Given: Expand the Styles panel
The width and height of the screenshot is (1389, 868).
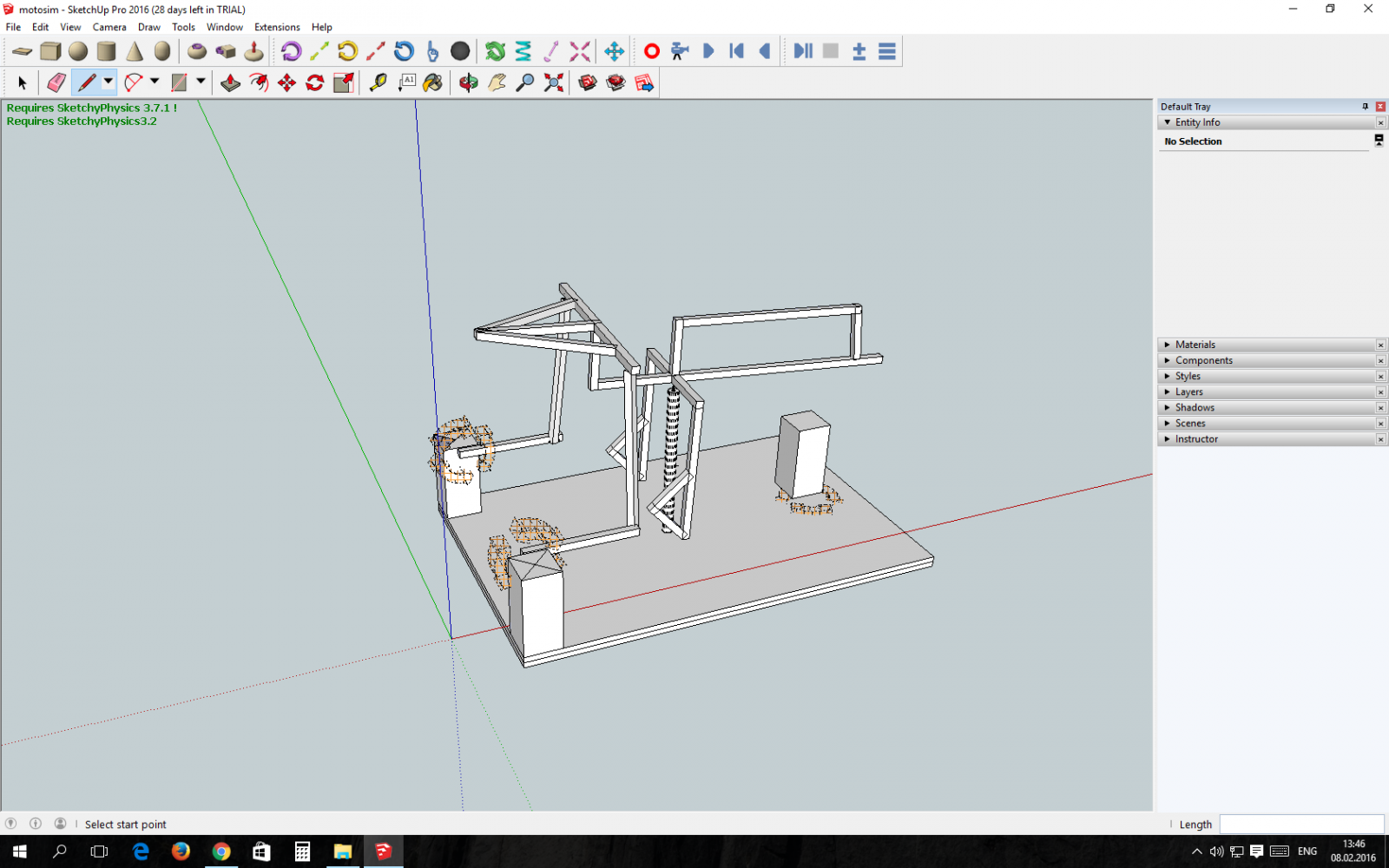Looking at the screenshot, I should [1168, 376].
